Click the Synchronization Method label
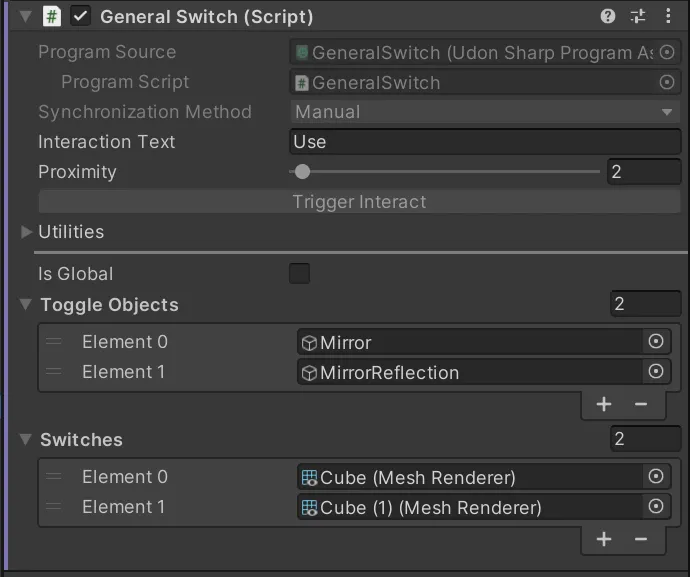 tap(145, 112)
